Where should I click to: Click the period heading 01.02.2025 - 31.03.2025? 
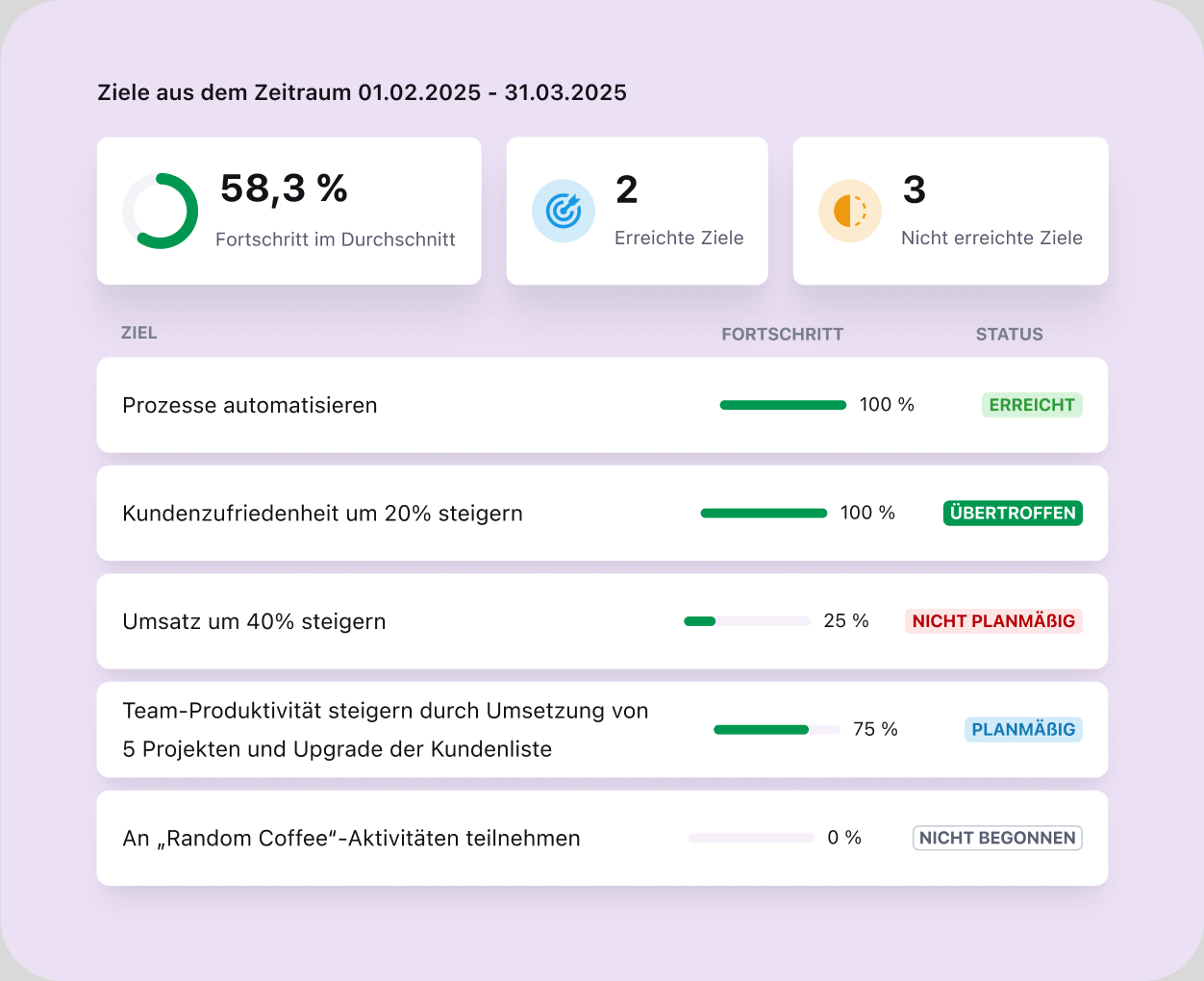coord(361,92)
